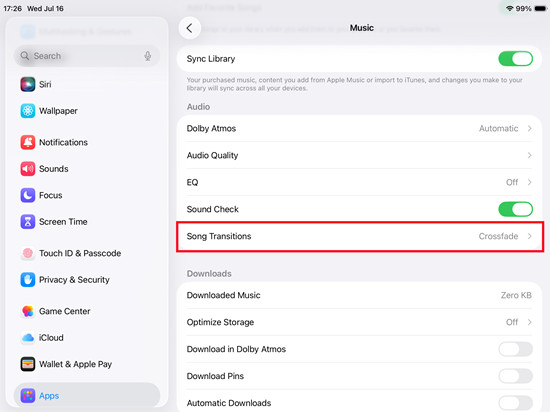Screen dimensions: 550x412
Task: Open Wallet & Apple Pay settings
Action: (x=87, y=364)
